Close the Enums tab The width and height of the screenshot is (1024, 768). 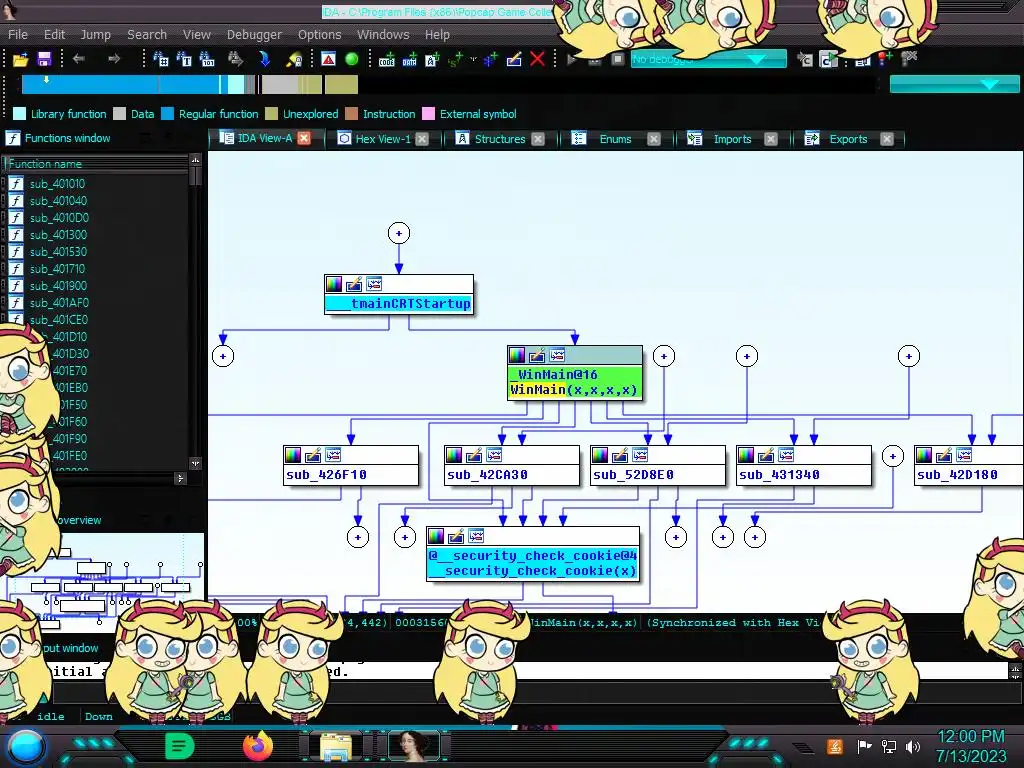pyautogui.click(x=654, y=139)
